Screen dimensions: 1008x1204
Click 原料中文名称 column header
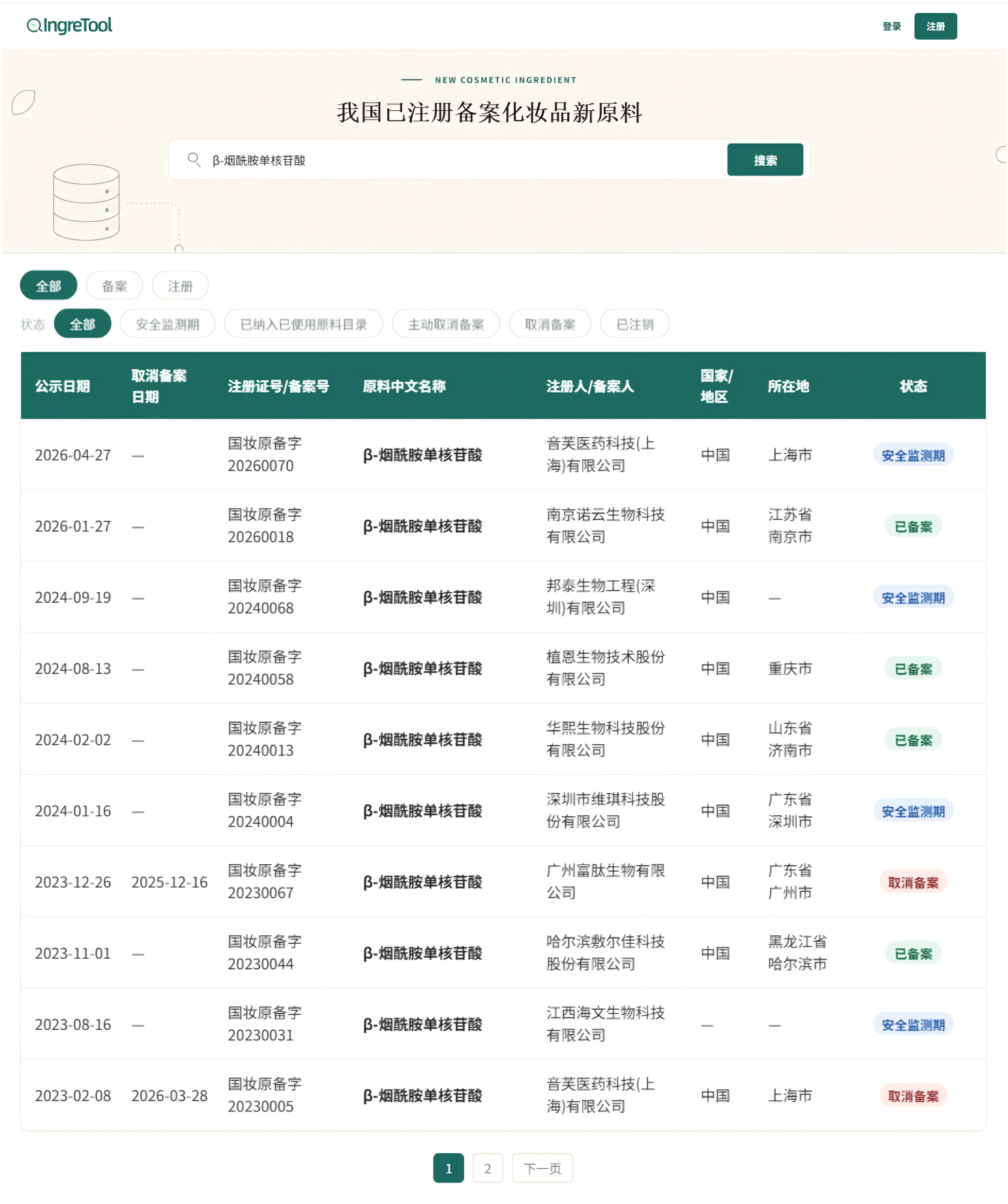point(404,386)
